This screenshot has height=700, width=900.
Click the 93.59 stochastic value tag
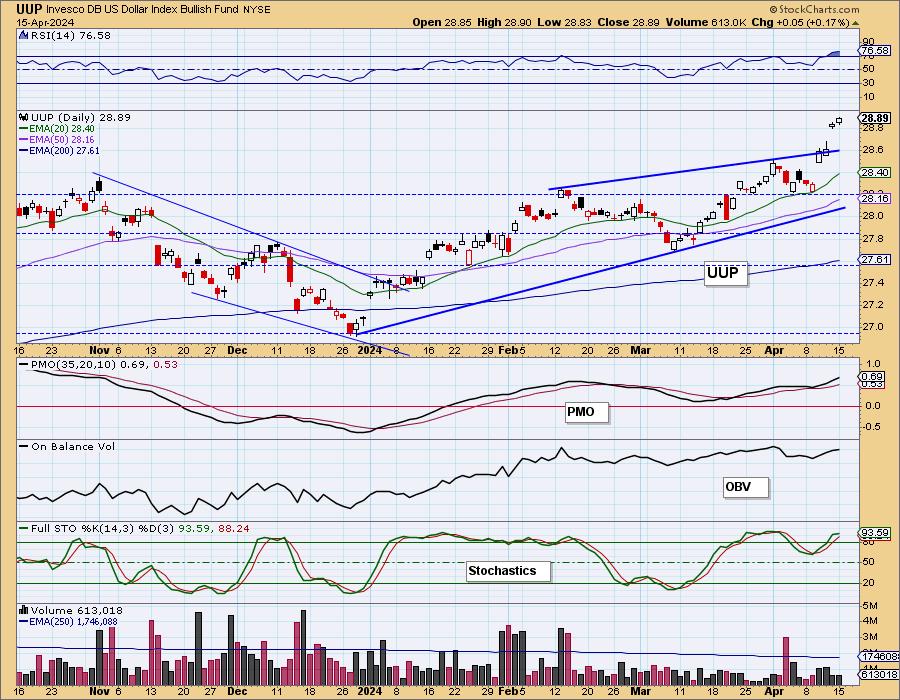coord(875,533)
